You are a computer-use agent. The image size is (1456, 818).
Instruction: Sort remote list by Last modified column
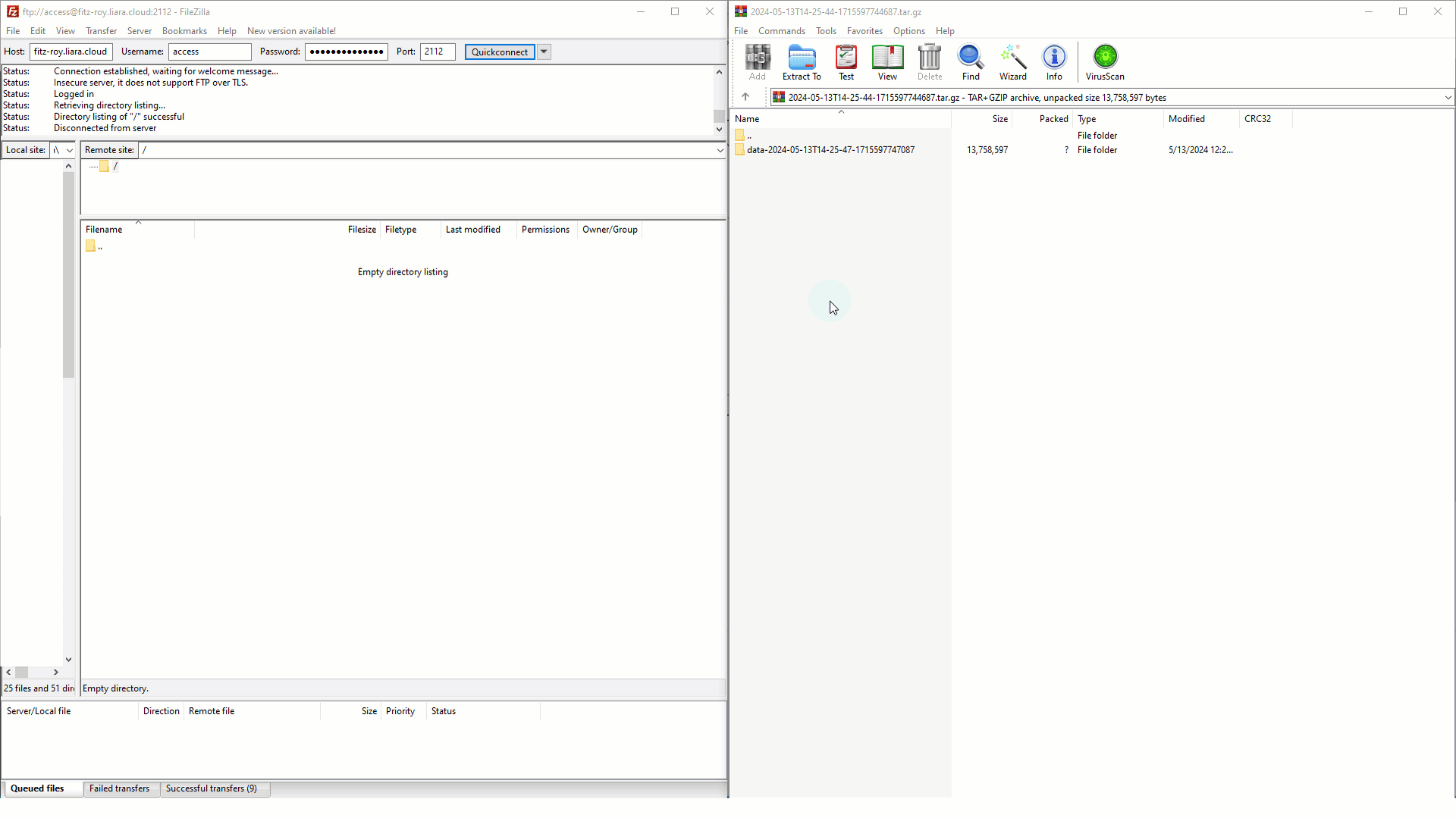(x=479, y=230)
